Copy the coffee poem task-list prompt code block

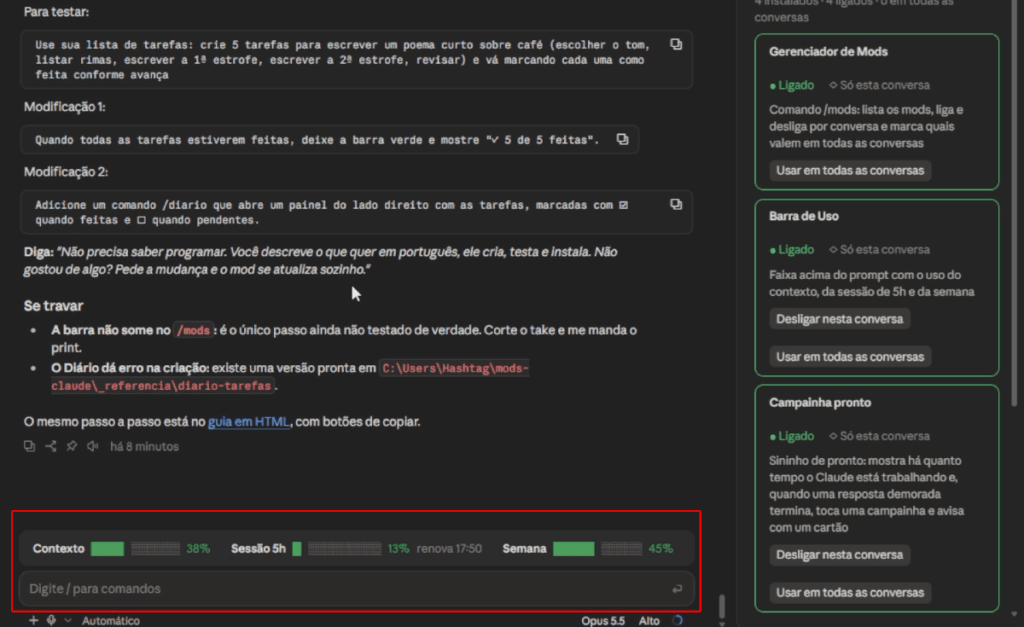676,44
